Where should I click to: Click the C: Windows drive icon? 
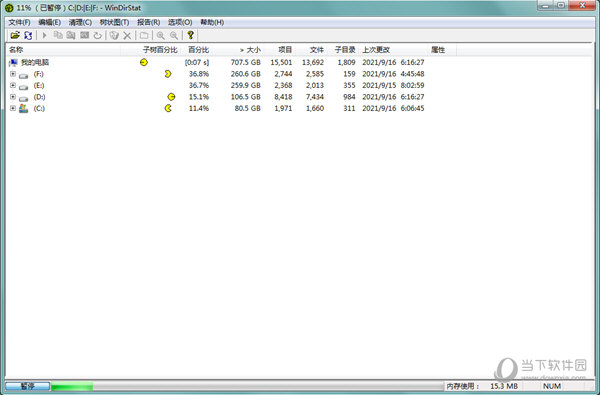click(24, 108)
